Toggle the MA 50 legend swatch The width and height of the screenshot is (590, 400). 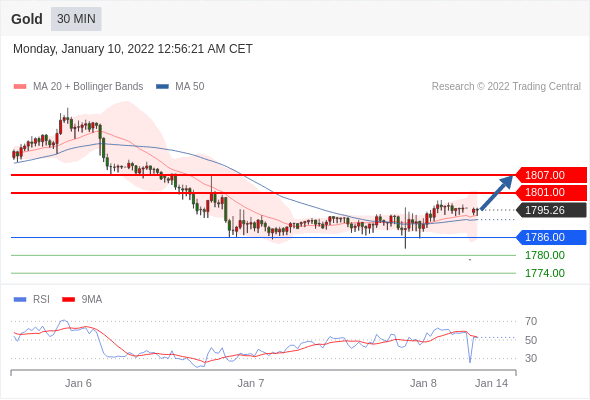162,87
